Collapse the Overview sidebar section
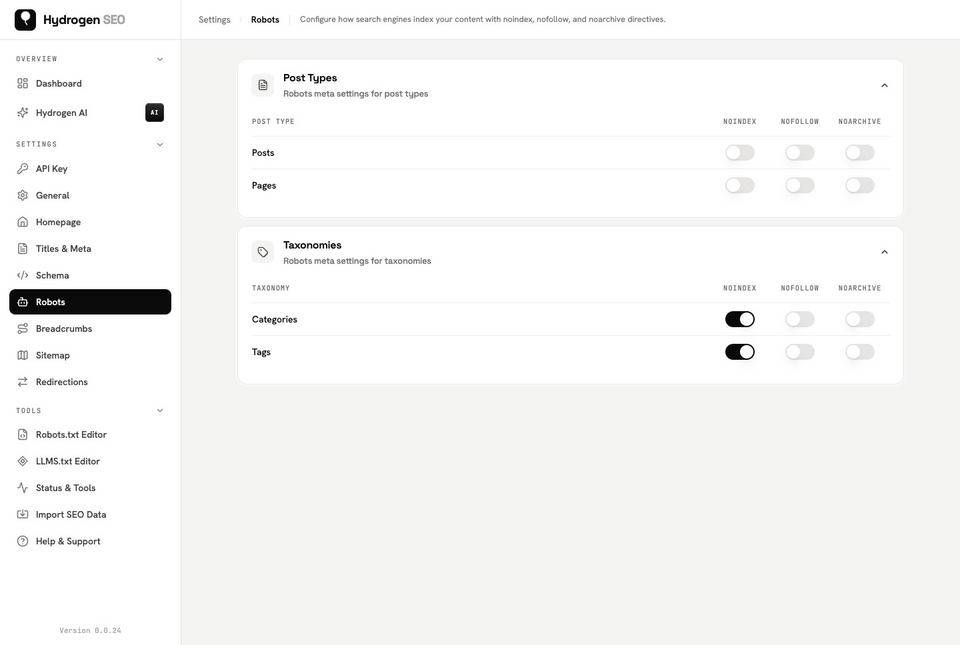The height and width of the screenshot is (645, 960). 160,59
